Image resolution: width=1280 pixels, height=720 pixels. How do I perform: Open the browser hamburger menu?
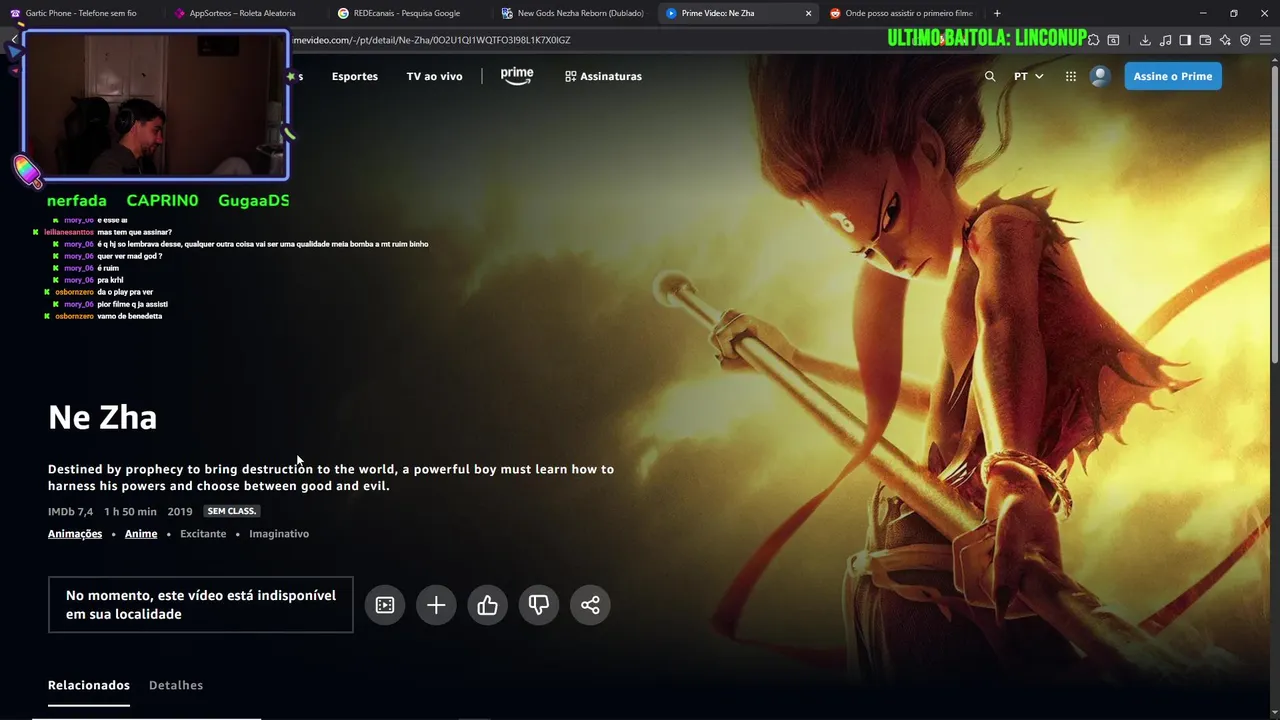(x=1265, y=40)
